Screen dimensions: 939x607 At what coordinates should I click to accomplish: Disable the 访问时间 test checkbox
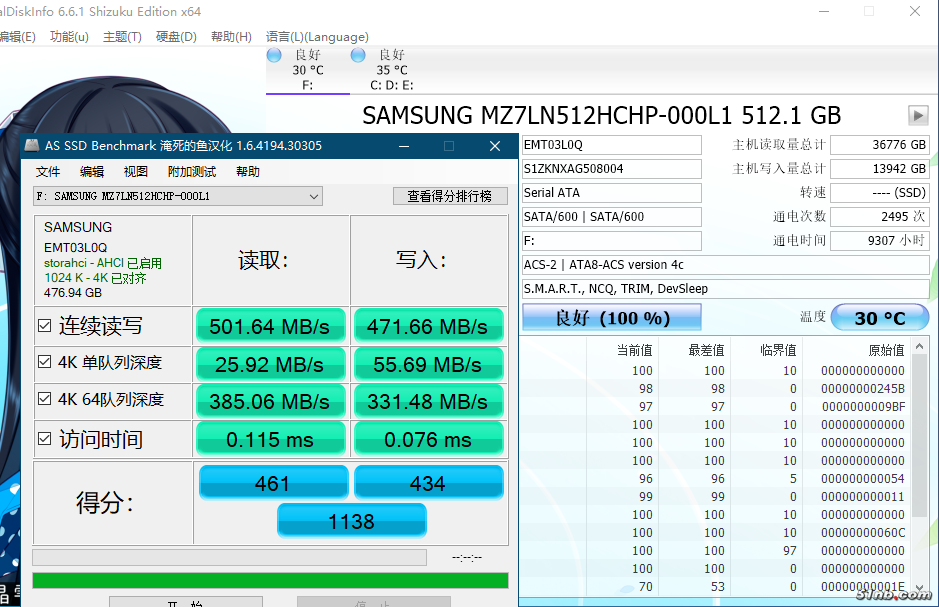pyautogui.click(x=45, y=438)
